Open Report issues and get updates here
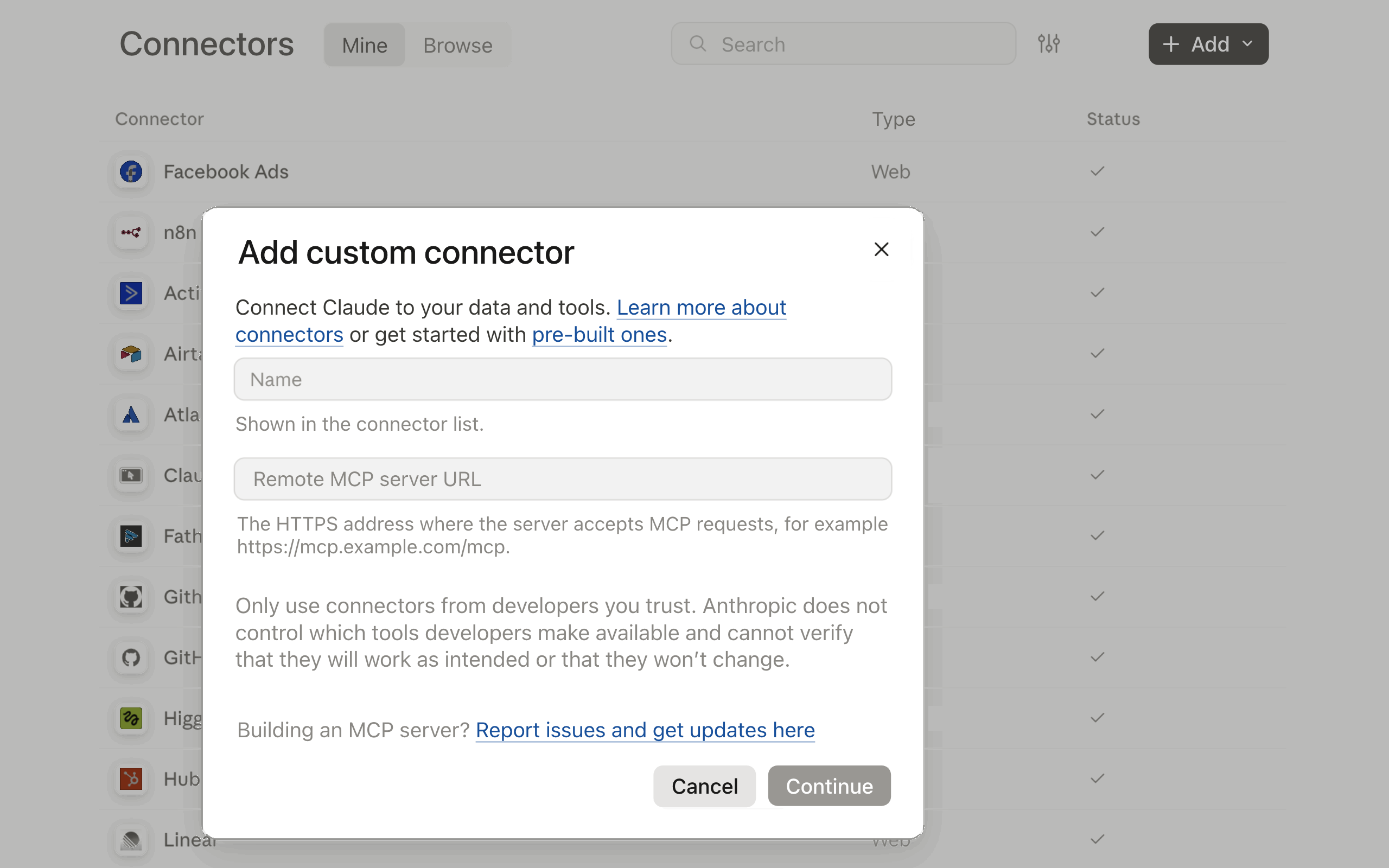Screen dimensions: 1389x868 [645, 730]
